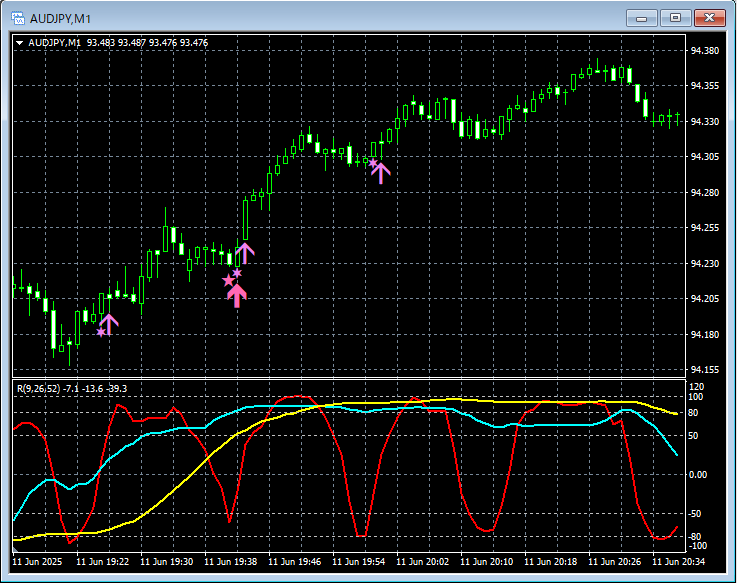Click the 11 Jun 19:38 time label

[231, 562]
